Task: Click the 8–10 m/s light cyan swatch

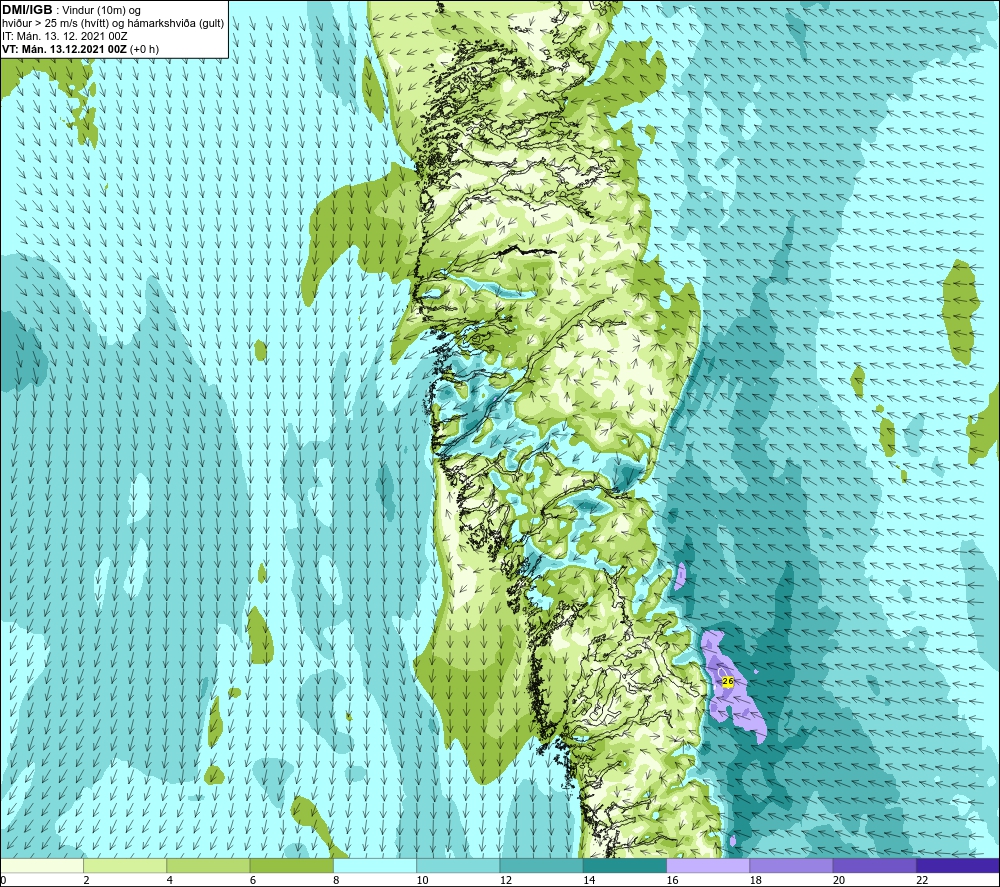Action: [375, 865]
